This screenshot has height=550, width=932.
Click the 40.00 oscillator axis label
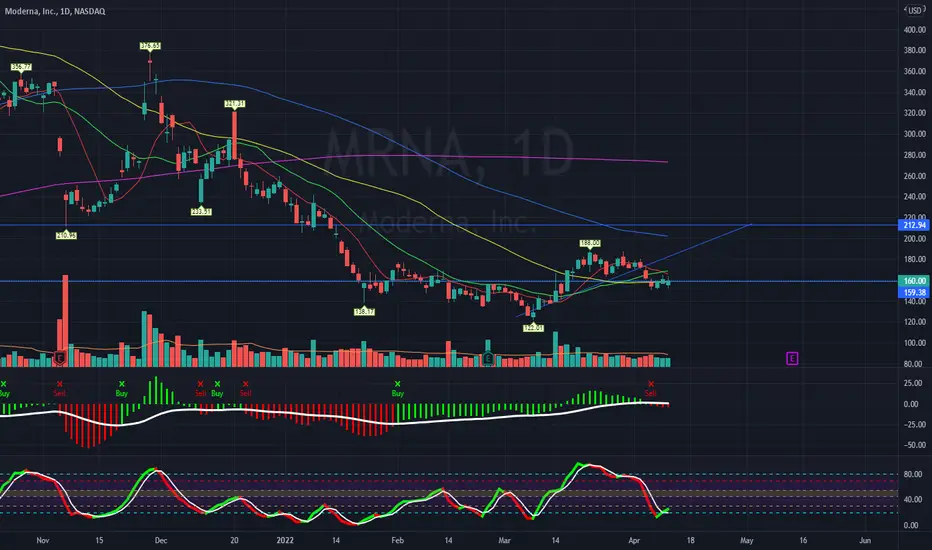point(914,499)
